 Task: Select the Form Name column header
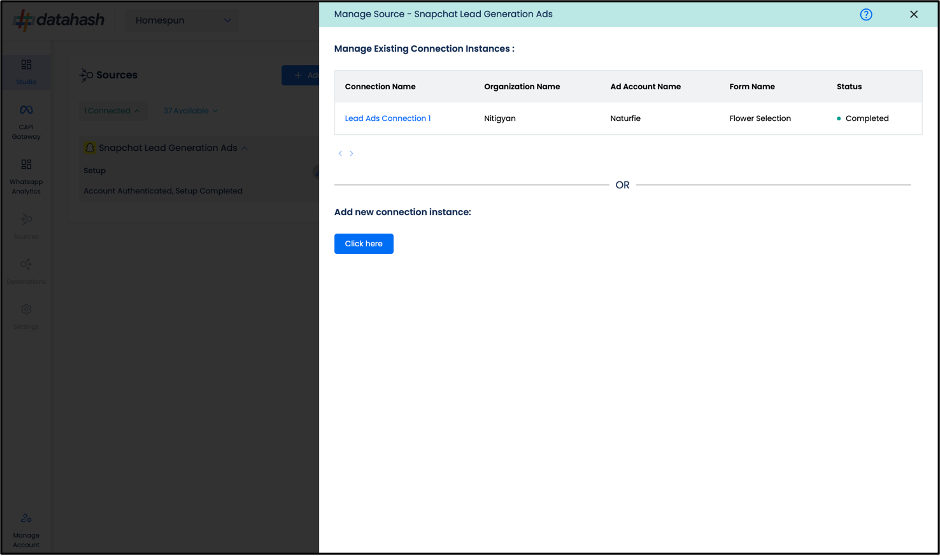click(x=752, y=86)
